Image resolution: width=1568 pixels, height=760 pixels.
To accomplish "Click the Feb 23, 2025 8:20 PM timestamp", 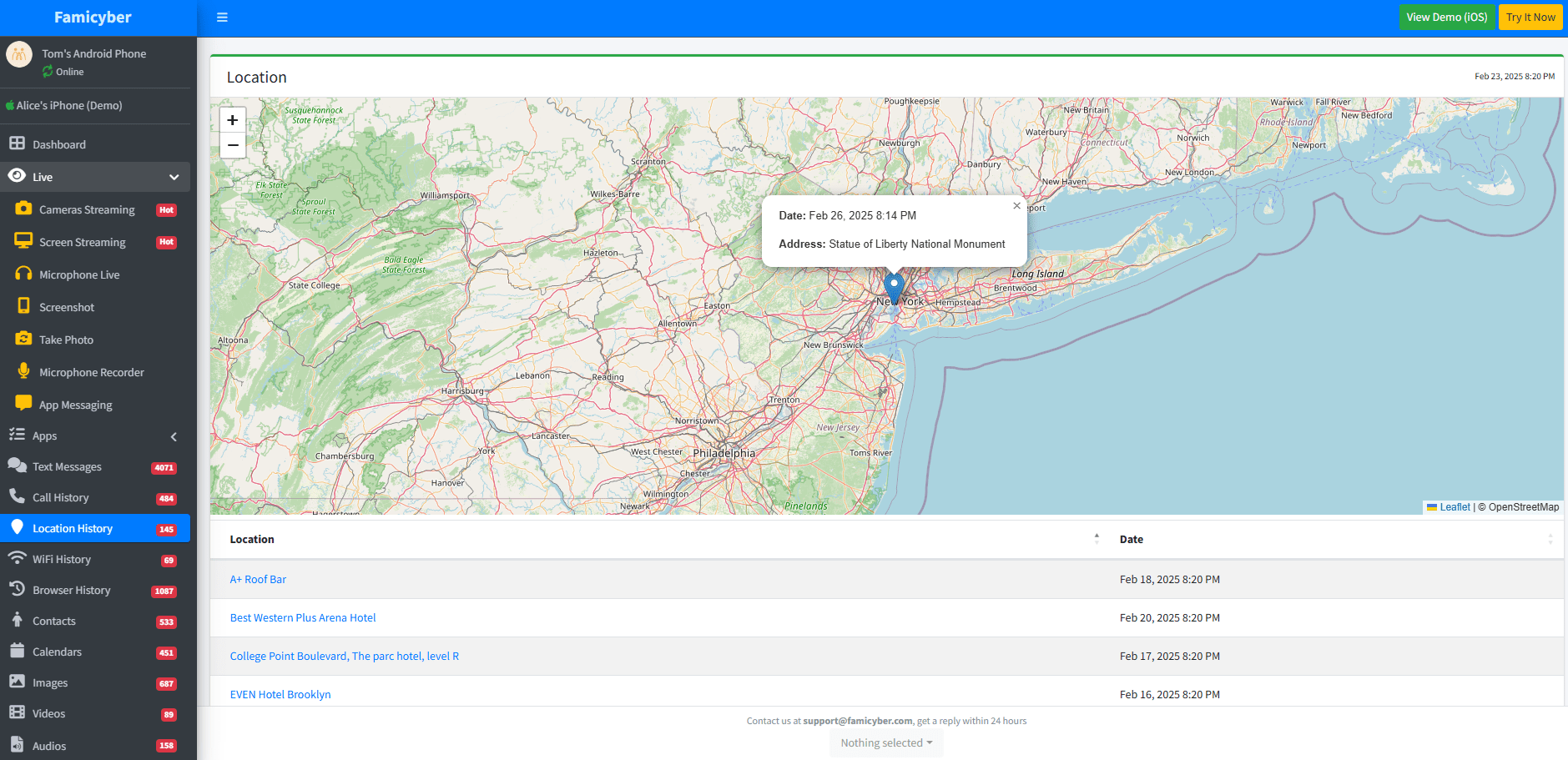I will point(1515,76).
